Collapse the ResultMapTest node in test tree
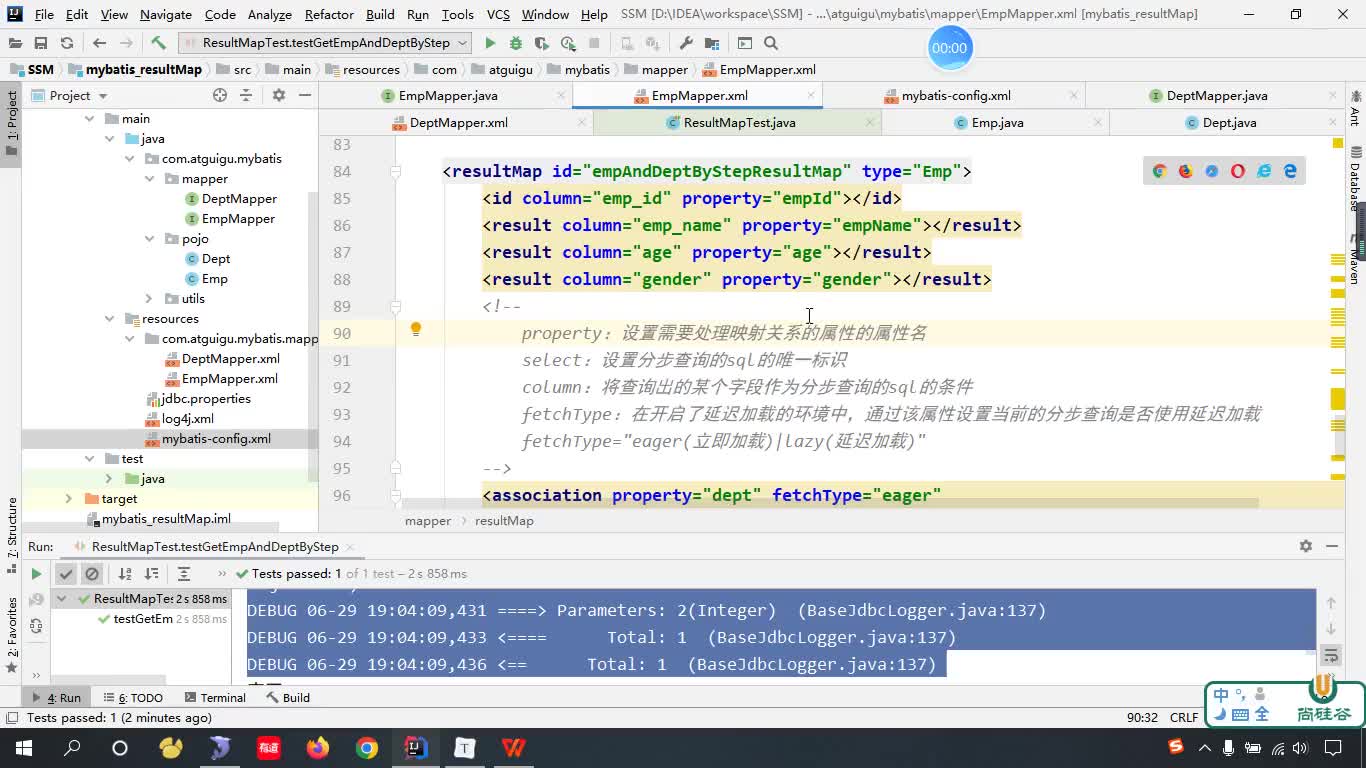Image resolution: width=1366 pixels, height=768 pixels. [61, 599]
